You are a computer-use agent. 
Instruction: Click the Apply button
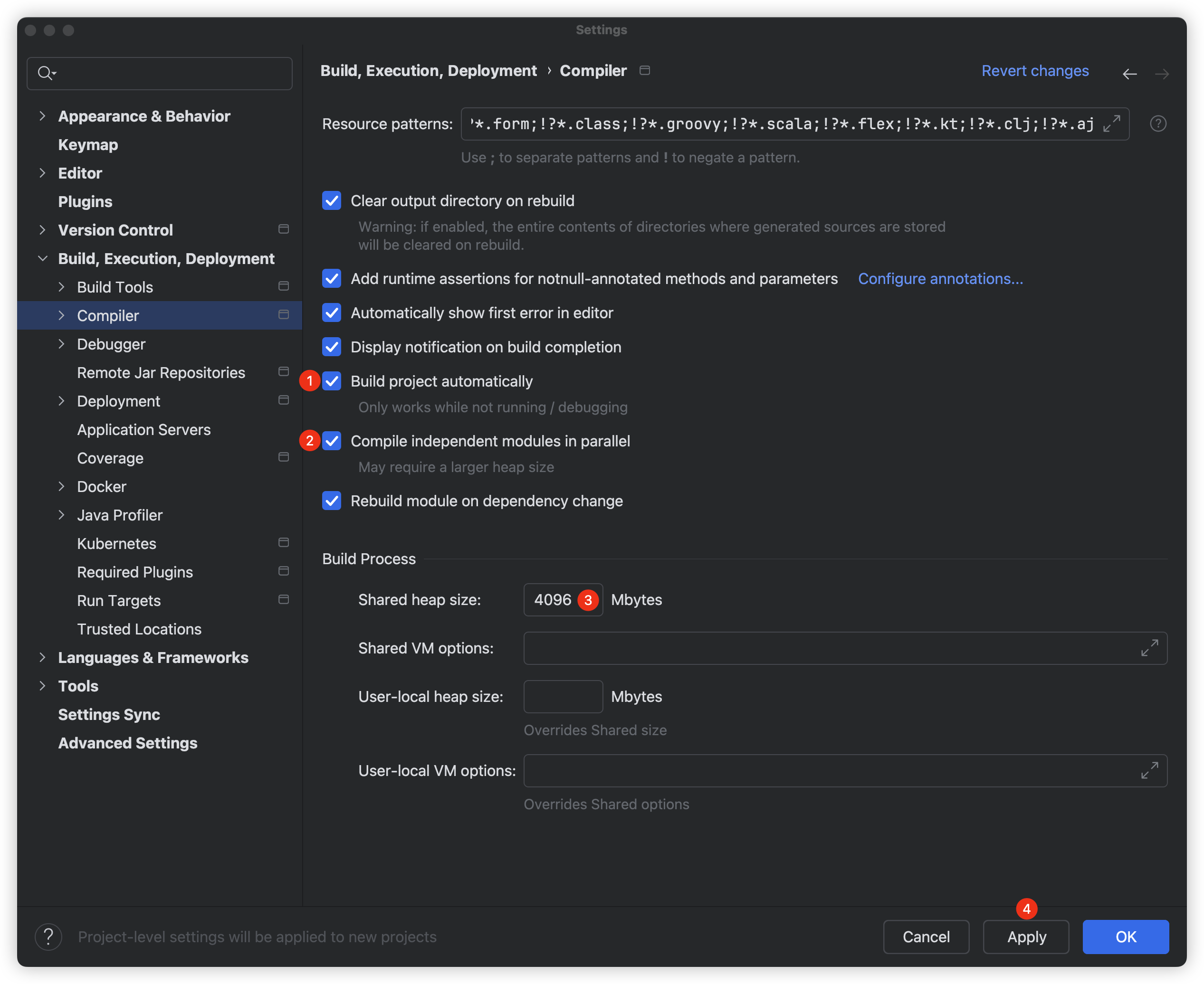coord(1026,937)
